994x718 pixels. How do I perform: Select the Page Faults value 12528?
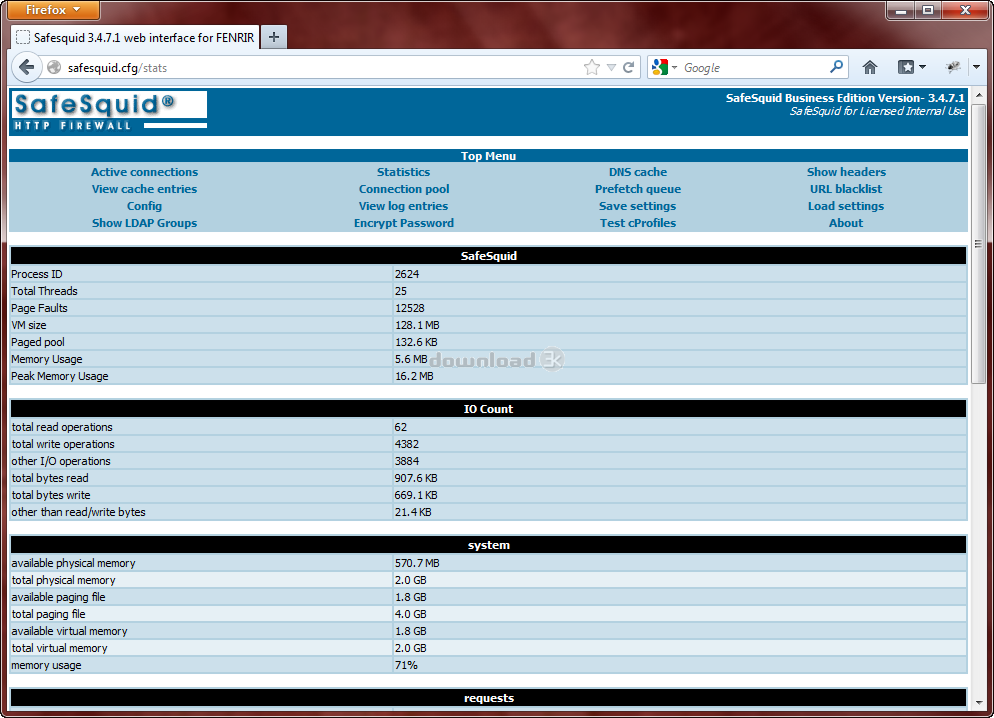pos(410,309)
